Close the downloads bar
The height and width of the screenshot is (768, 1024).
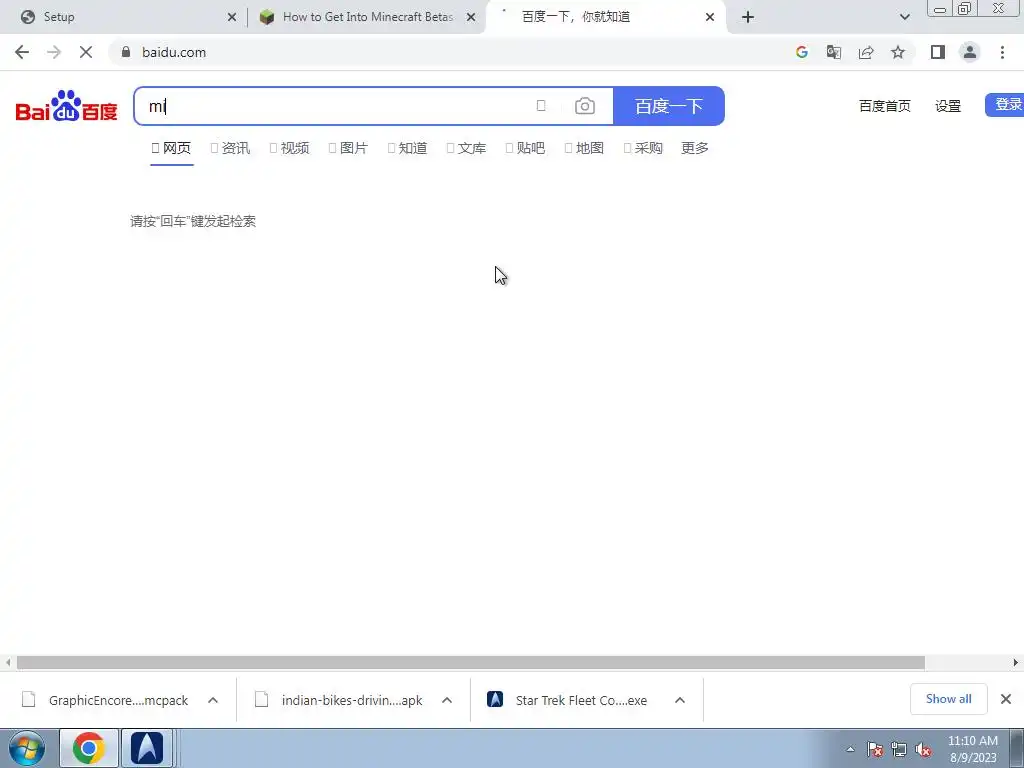coord(1006,699)
